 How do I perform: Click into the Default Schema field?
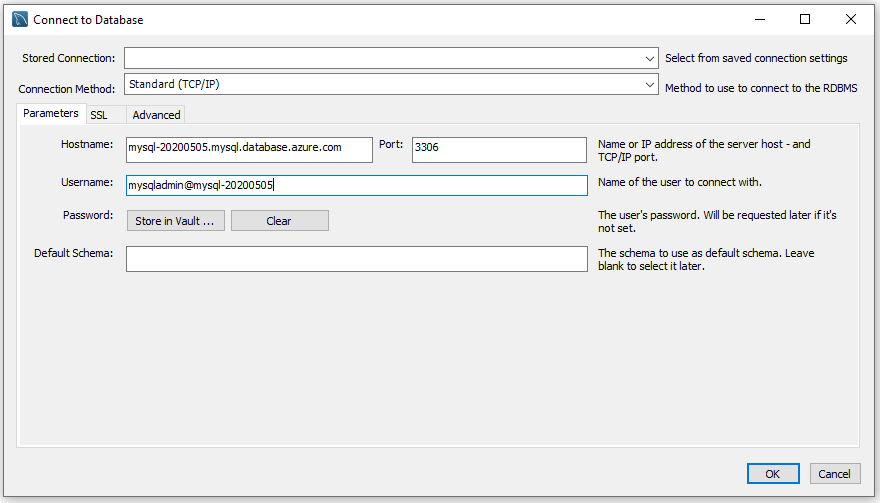coord(357,259)
